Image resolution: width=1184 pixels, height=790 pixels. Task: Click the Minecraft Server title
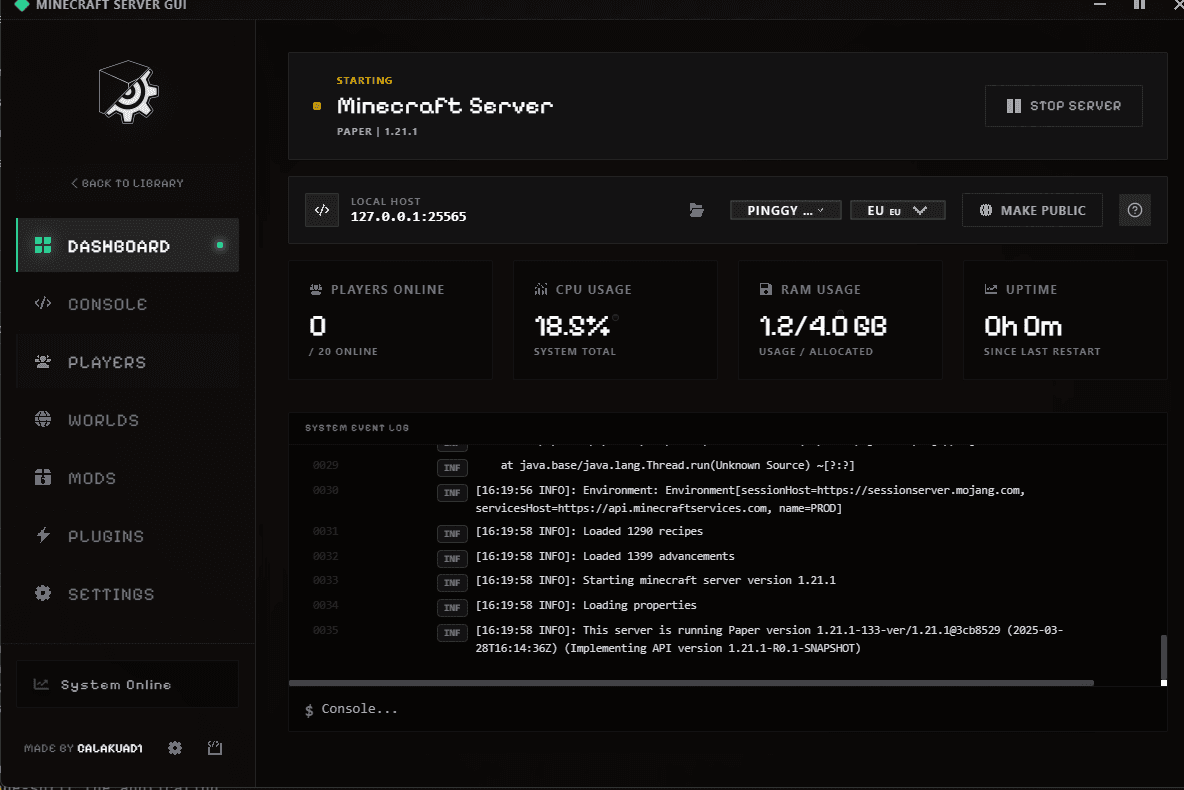point(445,106)
